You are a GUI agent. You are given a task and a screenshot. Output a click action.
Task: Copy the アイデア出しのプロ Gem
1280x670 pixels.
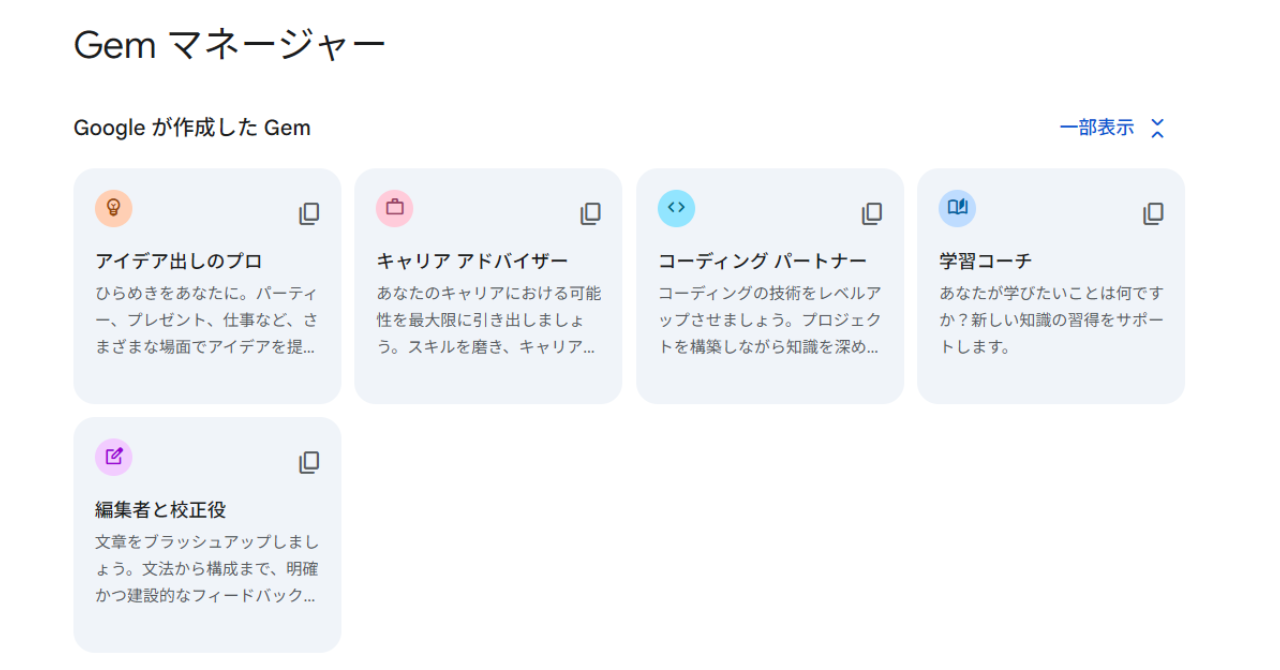[x=309, y=213]
